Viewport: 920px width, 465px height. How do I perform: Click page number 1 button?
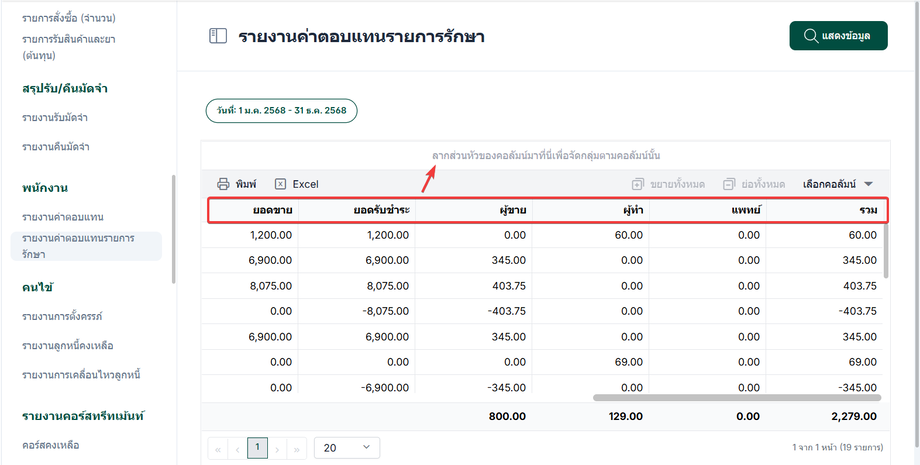coord(257,448)
